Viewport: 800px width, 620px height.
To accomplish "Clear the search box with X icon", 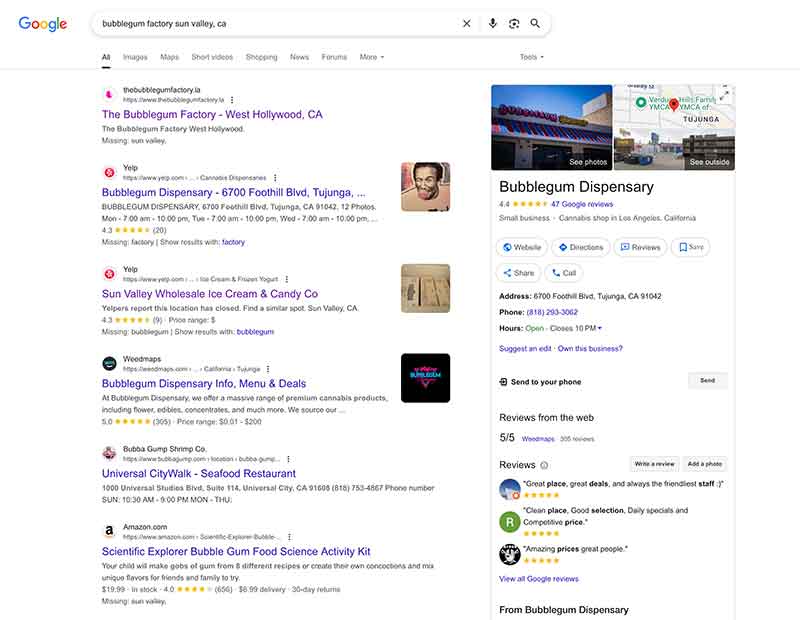I will click(466, 23).
